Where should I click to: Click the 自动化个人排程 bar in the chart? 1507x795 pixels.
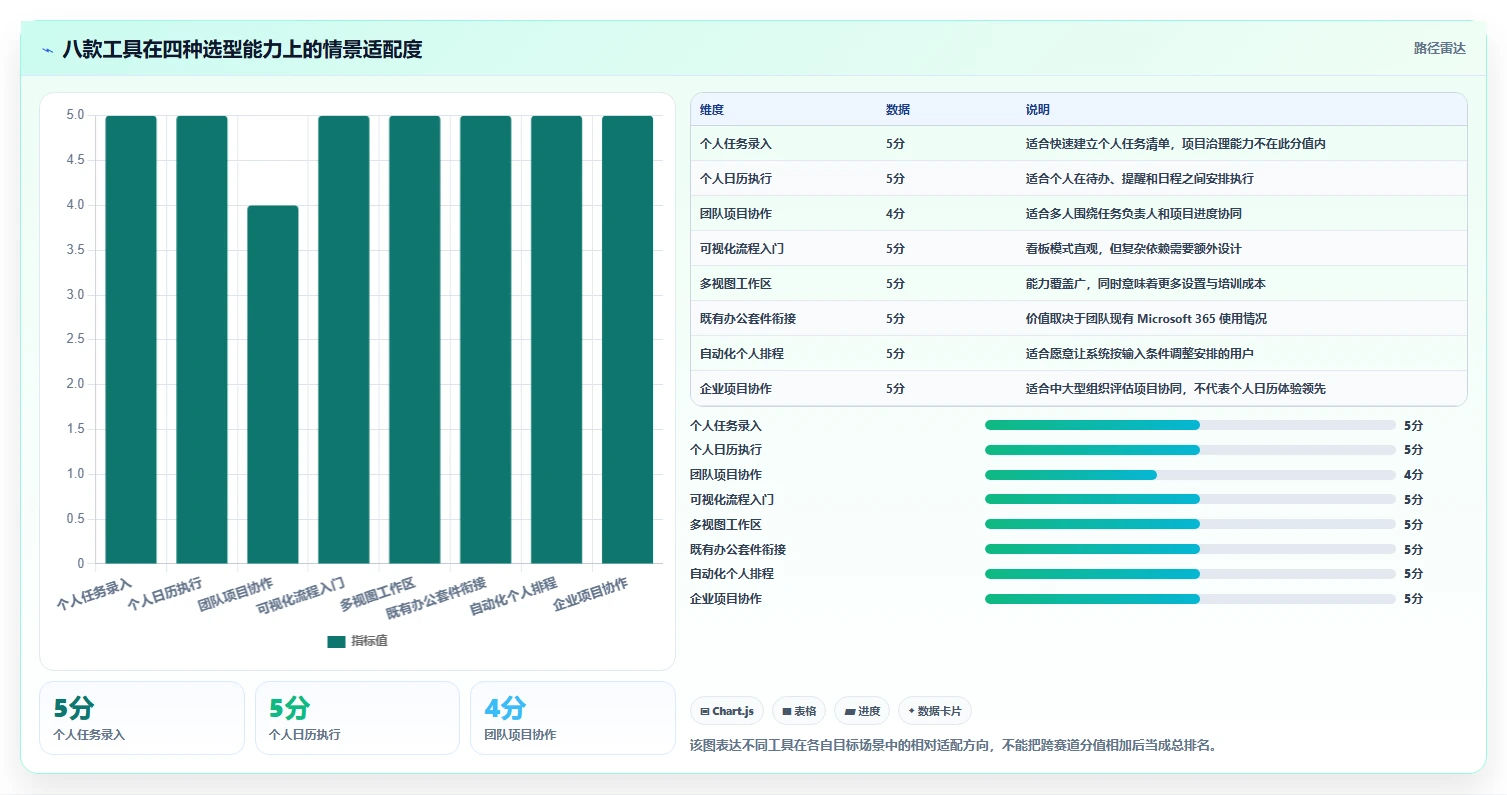pyautogui.click(x=556, y=340)
